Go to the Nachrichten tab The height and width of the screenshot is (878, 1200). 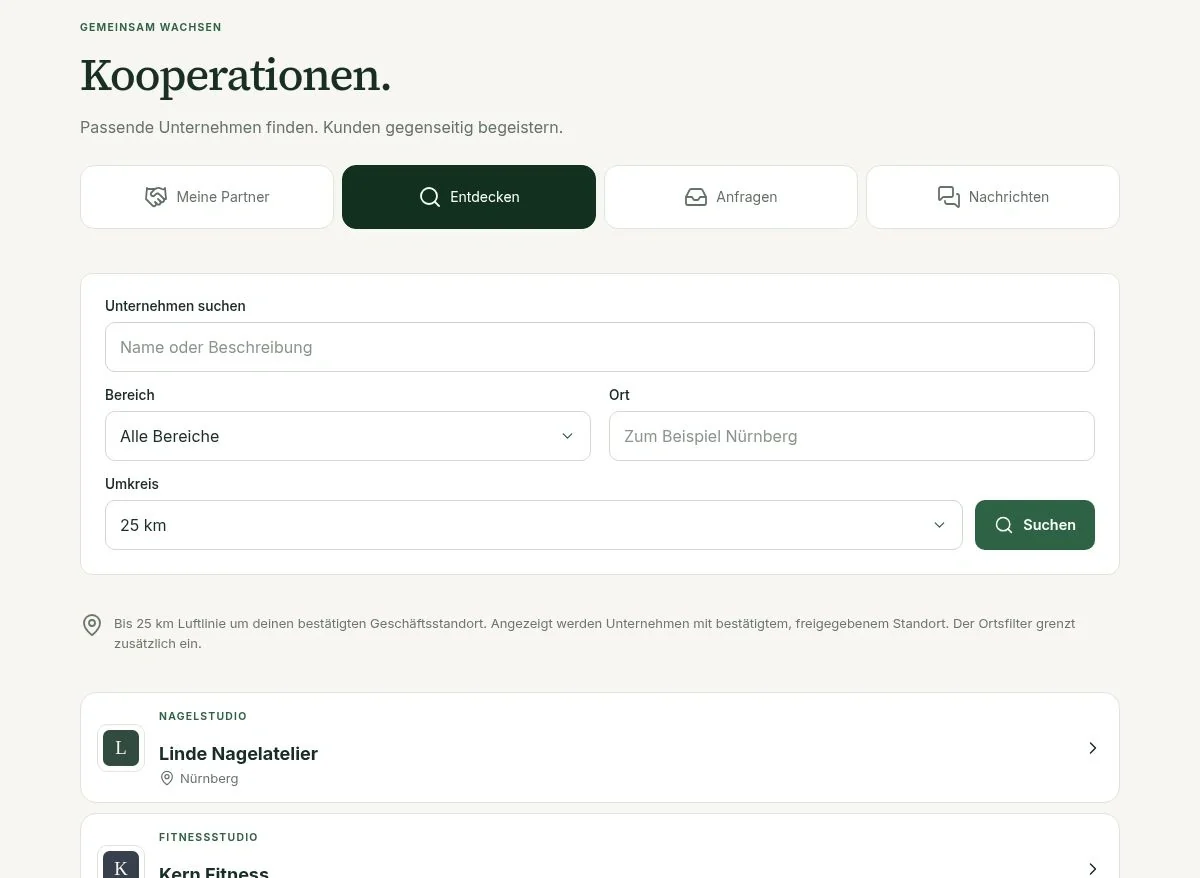point(993,197)
